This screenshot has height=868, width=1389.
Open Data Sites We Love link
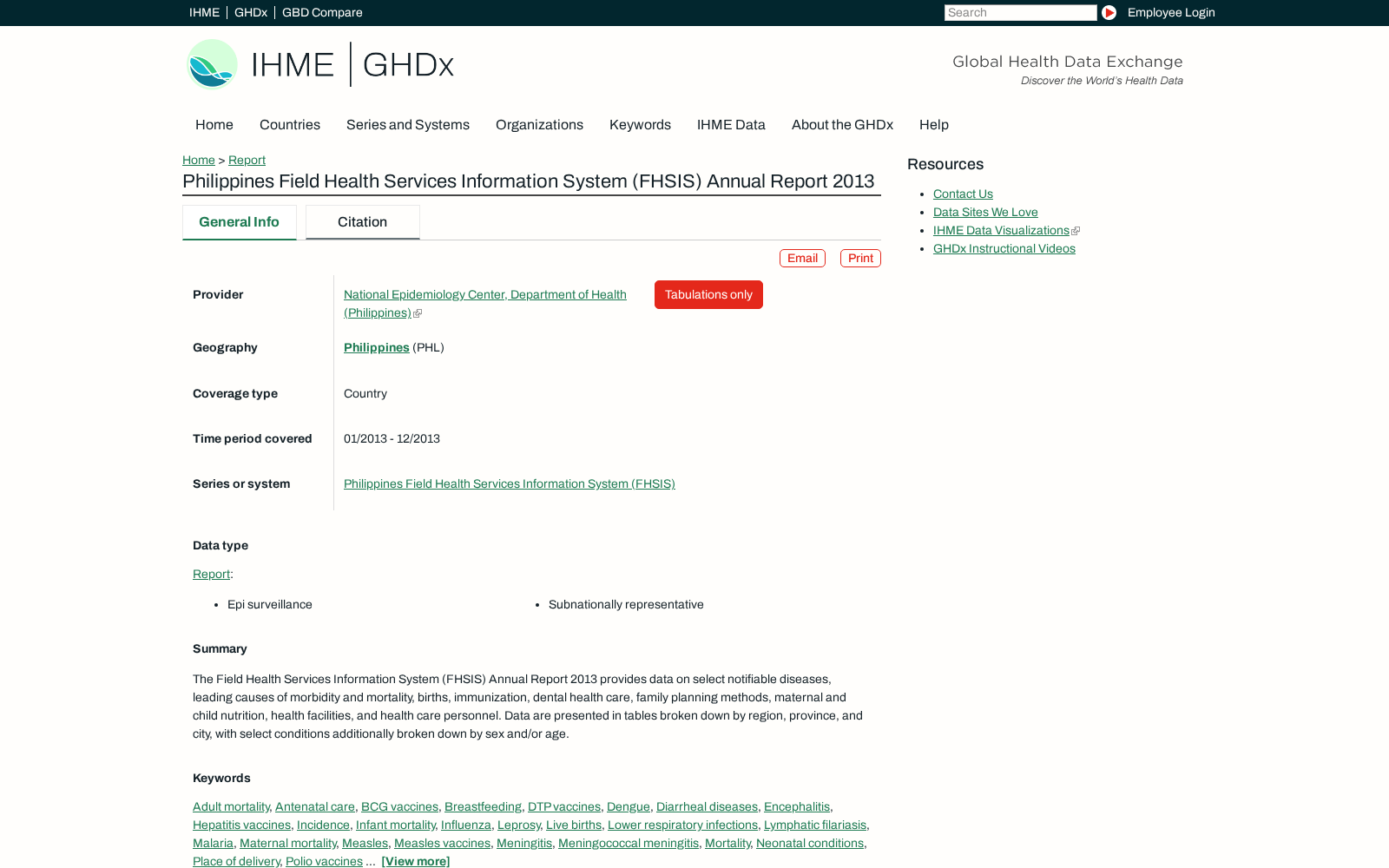(985, 212)
